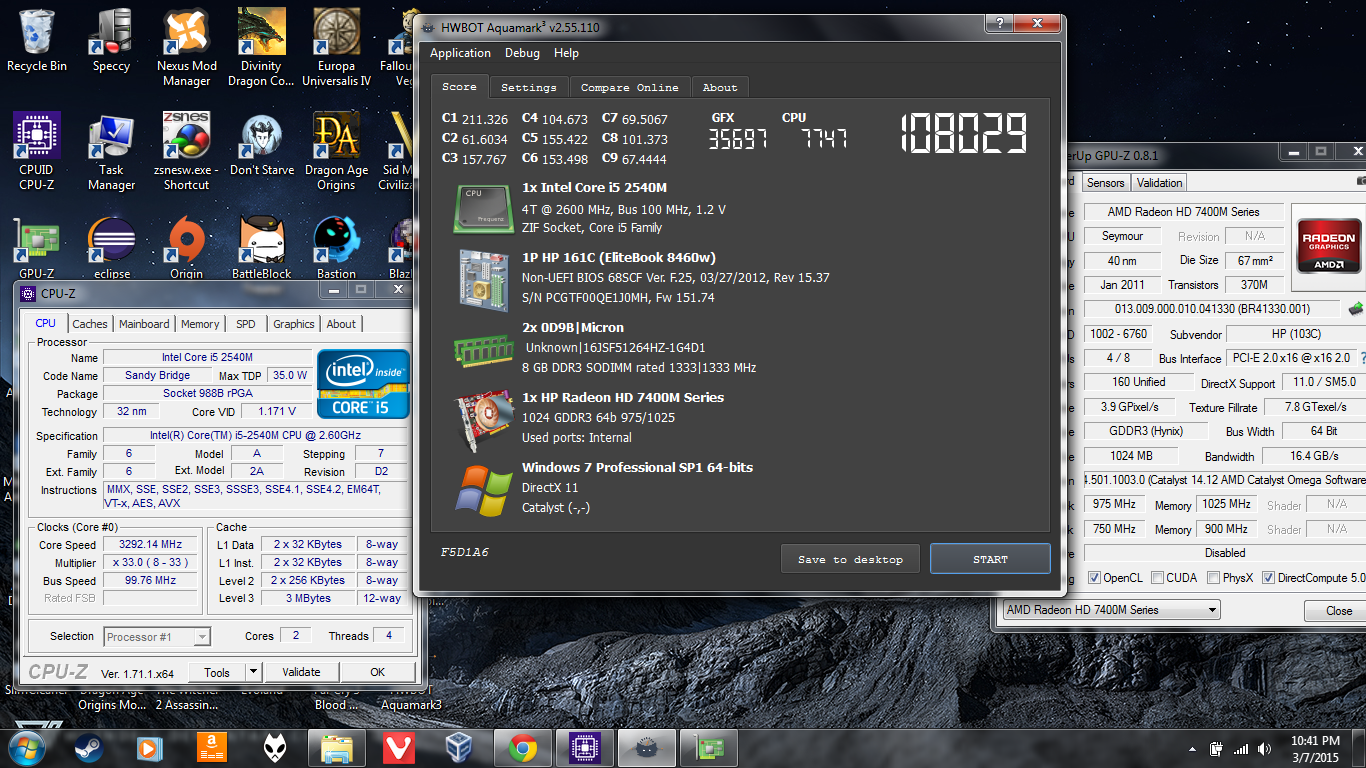The height and width of the screenshot is (768, 1366).
Task: Switch to the Sensors tab in GPU-Z
Action: 1106,183
